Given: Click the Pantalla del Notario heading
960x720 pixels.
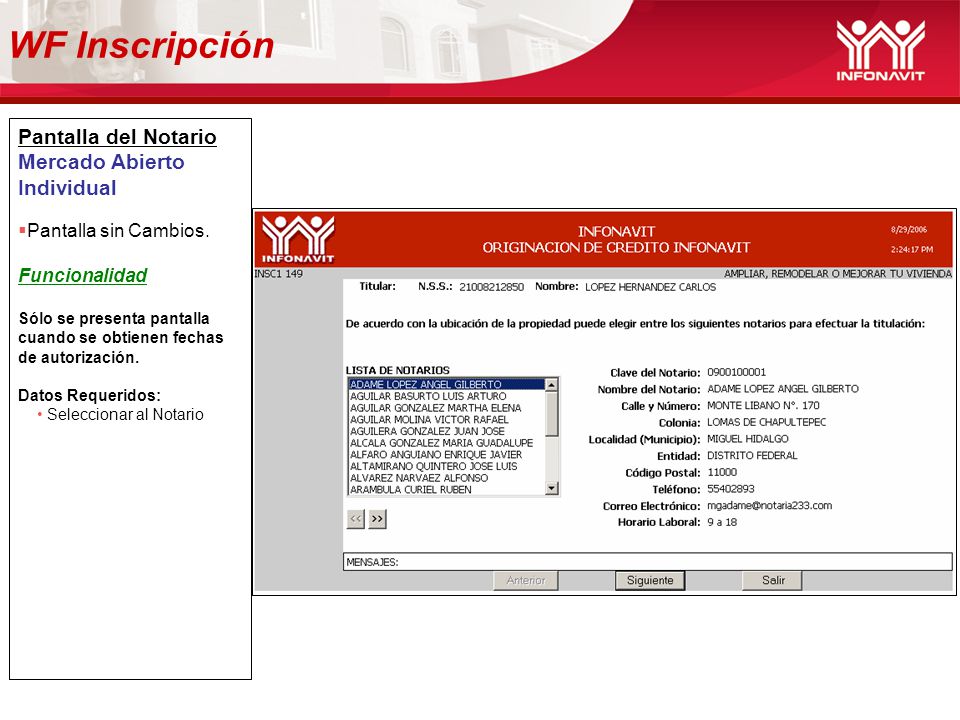Looking at the screenshot, I should click(118, 137).
